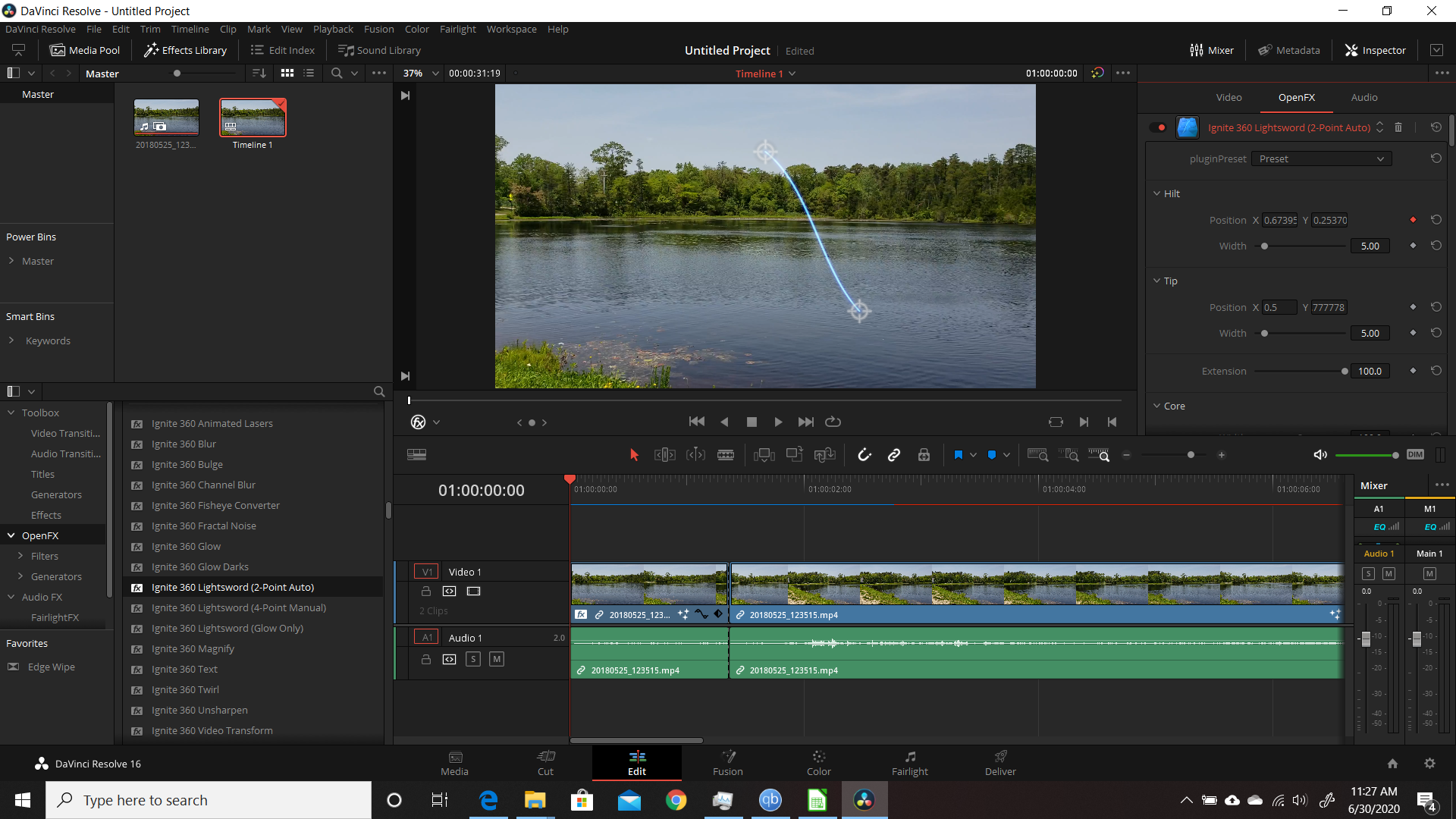This screenshot has height=819, width=1456.
Task: Play the timeline in reverse
Action: [x=724, y=422]
